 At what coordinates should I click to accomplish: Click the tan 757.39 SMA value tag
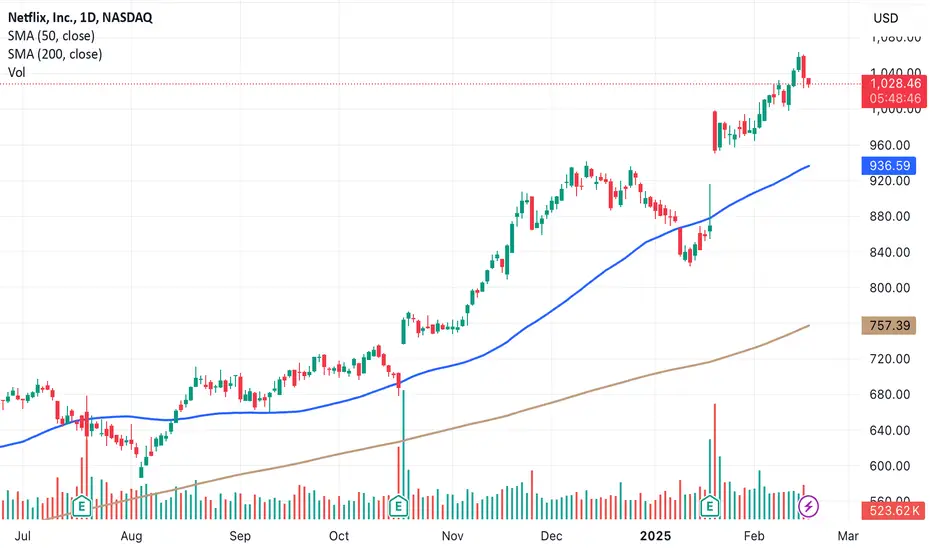pos(889,325)
